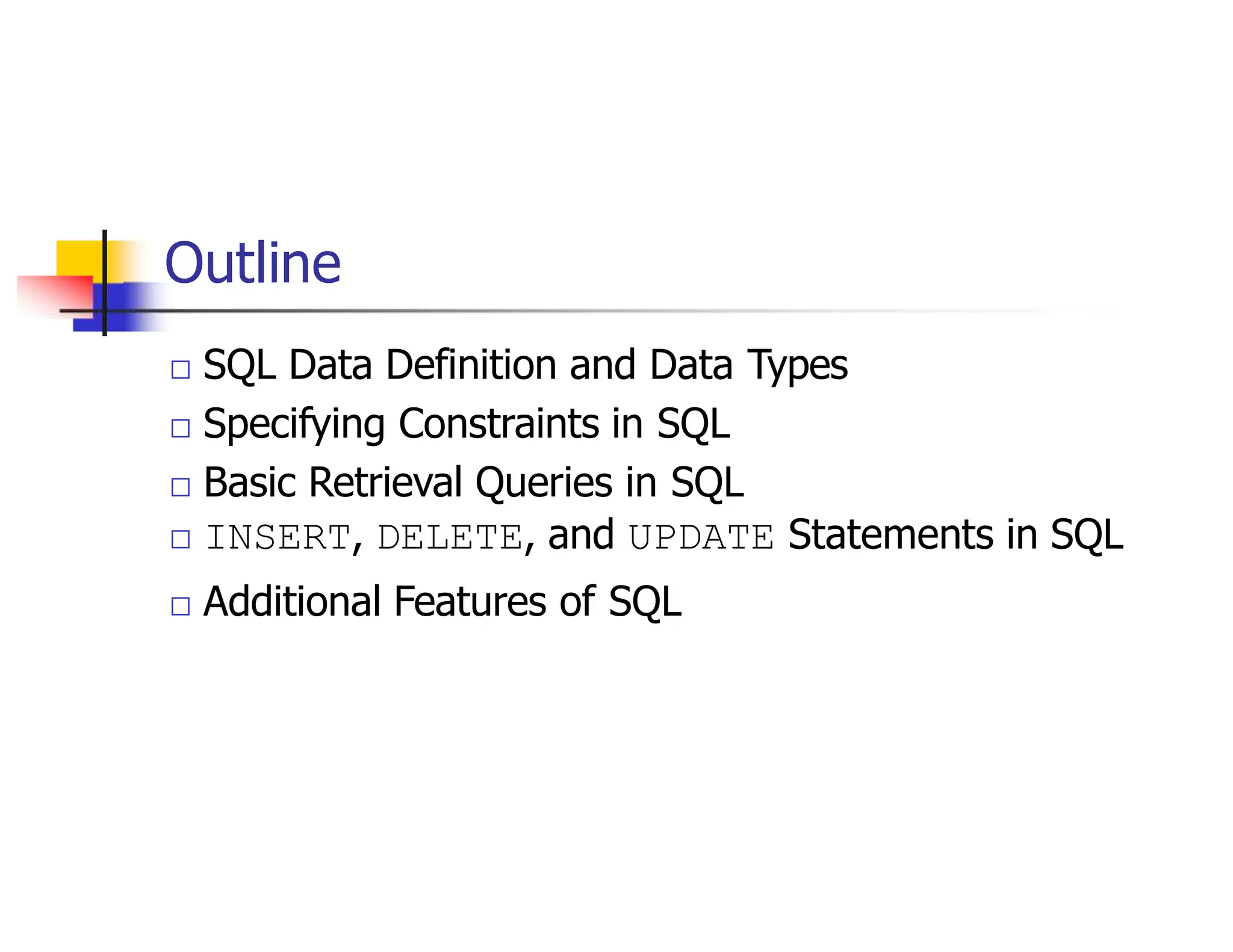Screen dimensions: 1233x952
Task: Click the UPDATE keyword
Action: click(x=701, y=537)
